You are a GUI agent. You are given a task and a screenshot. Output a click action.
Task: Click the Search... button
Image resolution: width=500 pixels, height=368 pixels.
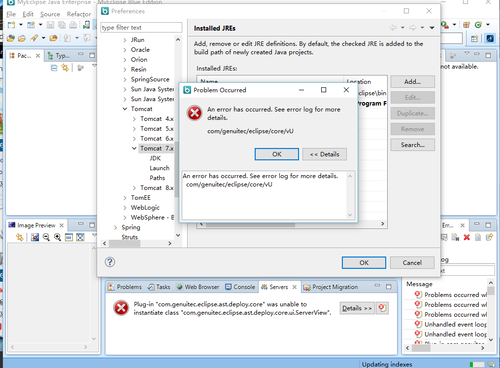412,145
